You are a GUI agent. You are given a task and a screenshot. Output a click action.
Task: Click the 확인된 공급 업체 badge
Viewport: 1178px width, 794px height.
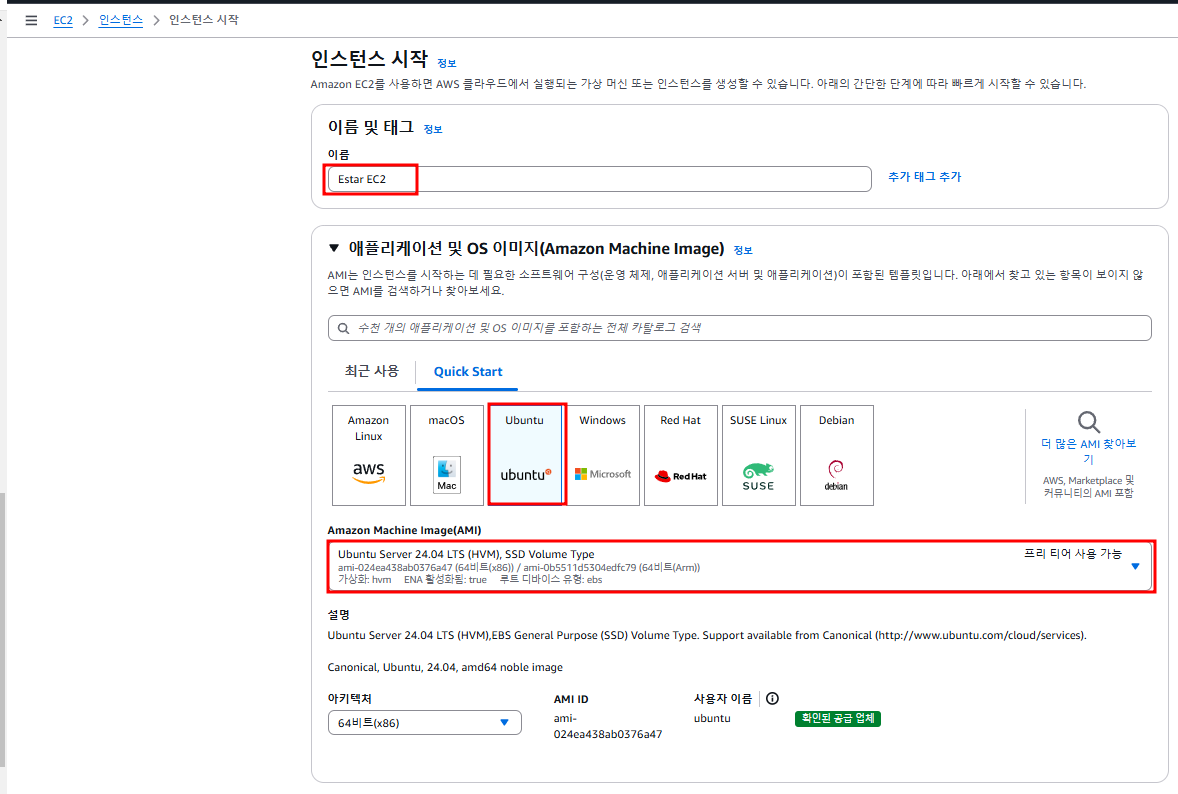click(x=838, y=719)
